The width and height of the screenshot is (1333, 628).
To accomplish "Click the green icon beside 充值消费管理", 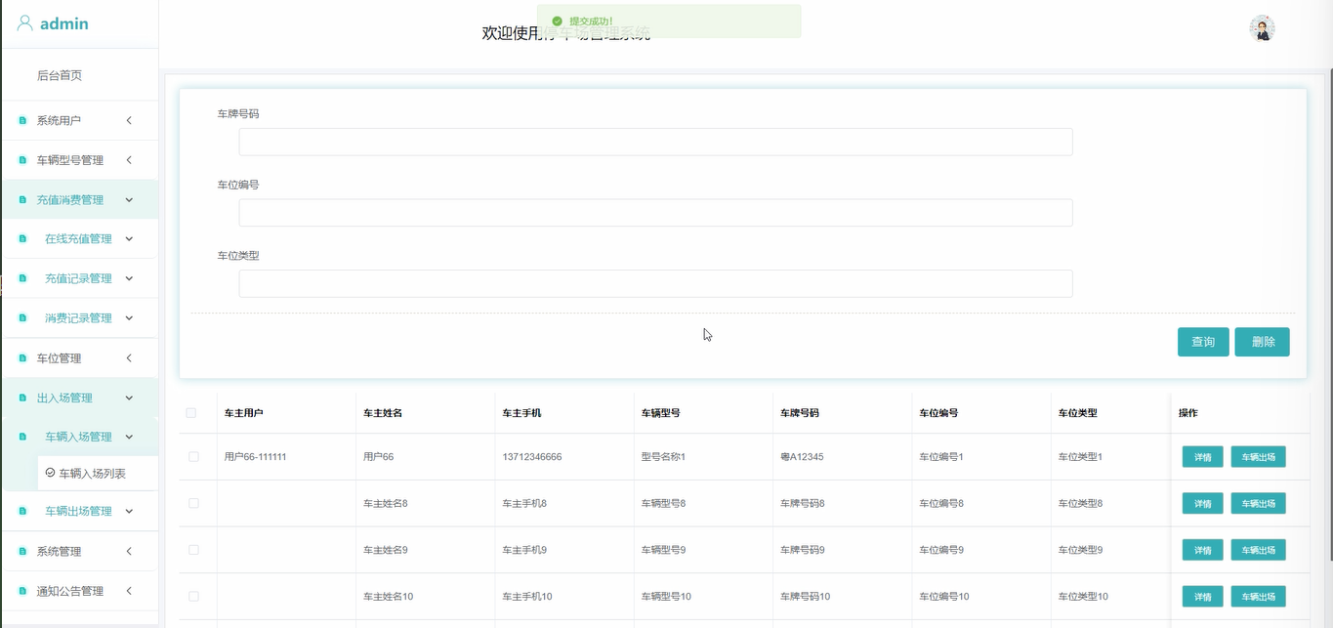I will pyautogui.click(x=23, y=200).
